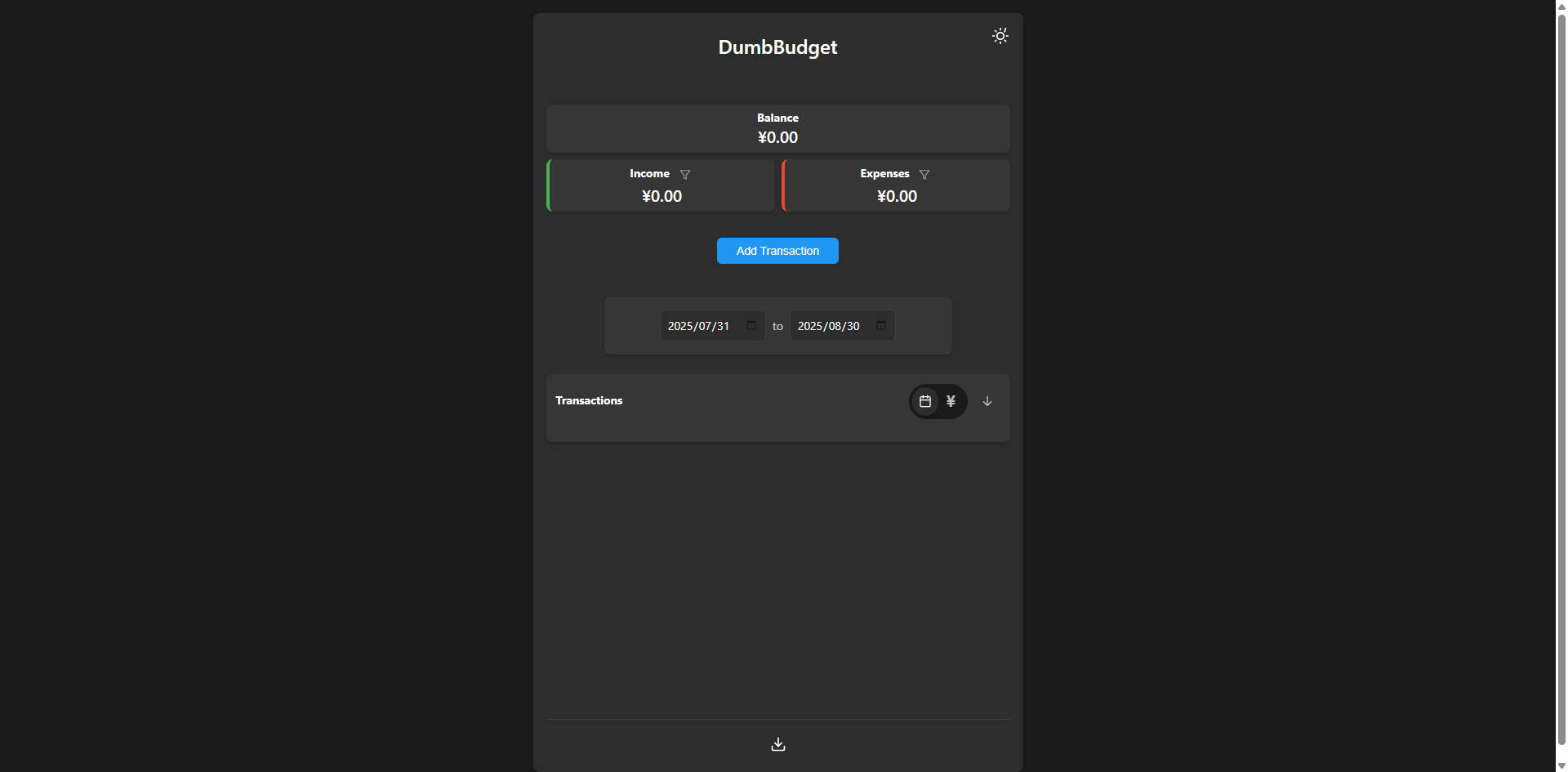The width and height of the screenshot is (1568, 772).
Task: Click the end date field 2025/08/30
Action: point(842,326)
